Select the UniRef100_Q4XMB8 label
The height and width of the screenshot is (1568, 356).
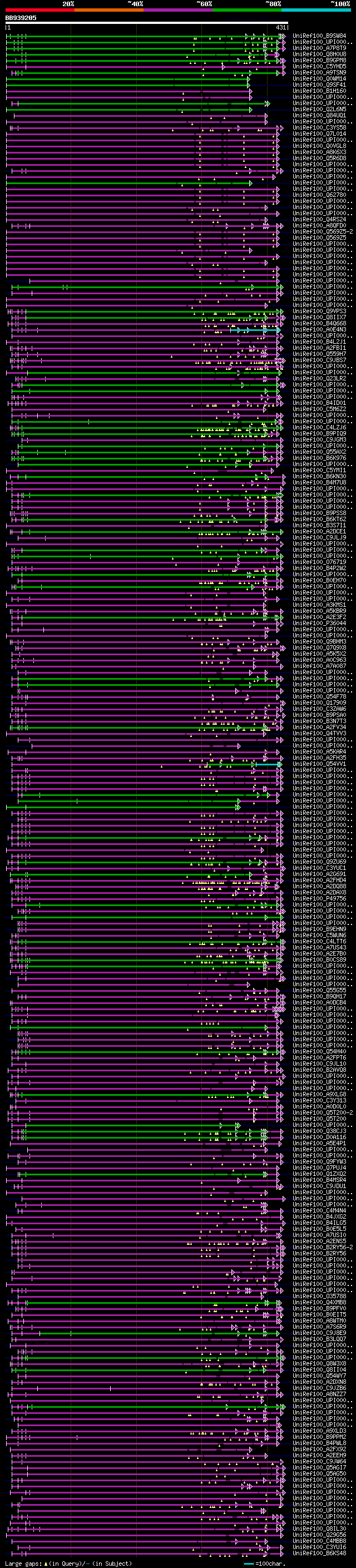coord(319,1302)
